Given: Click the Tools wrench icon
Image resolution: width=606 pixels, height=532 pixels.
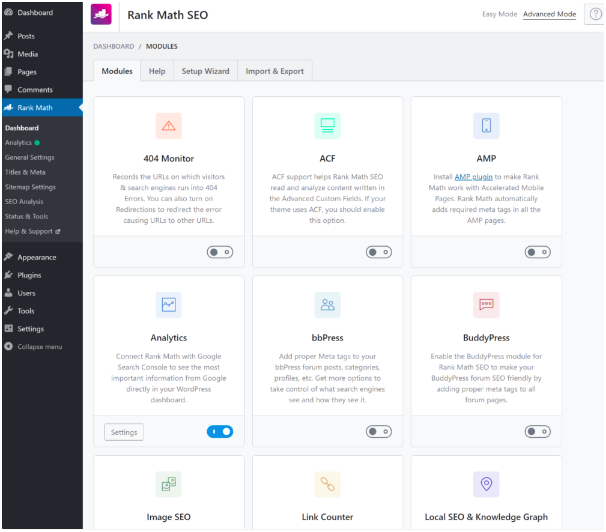Looking at the screenshot, I should pos(9,311).
